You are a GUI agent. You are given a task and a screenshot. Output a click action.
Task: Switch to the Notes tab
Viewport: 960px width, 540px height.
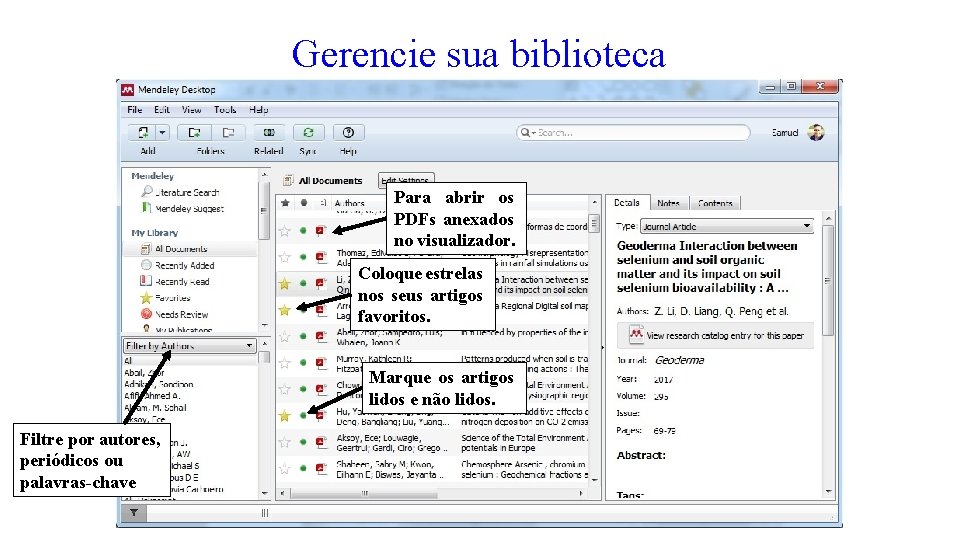click(x=669, y=203)
